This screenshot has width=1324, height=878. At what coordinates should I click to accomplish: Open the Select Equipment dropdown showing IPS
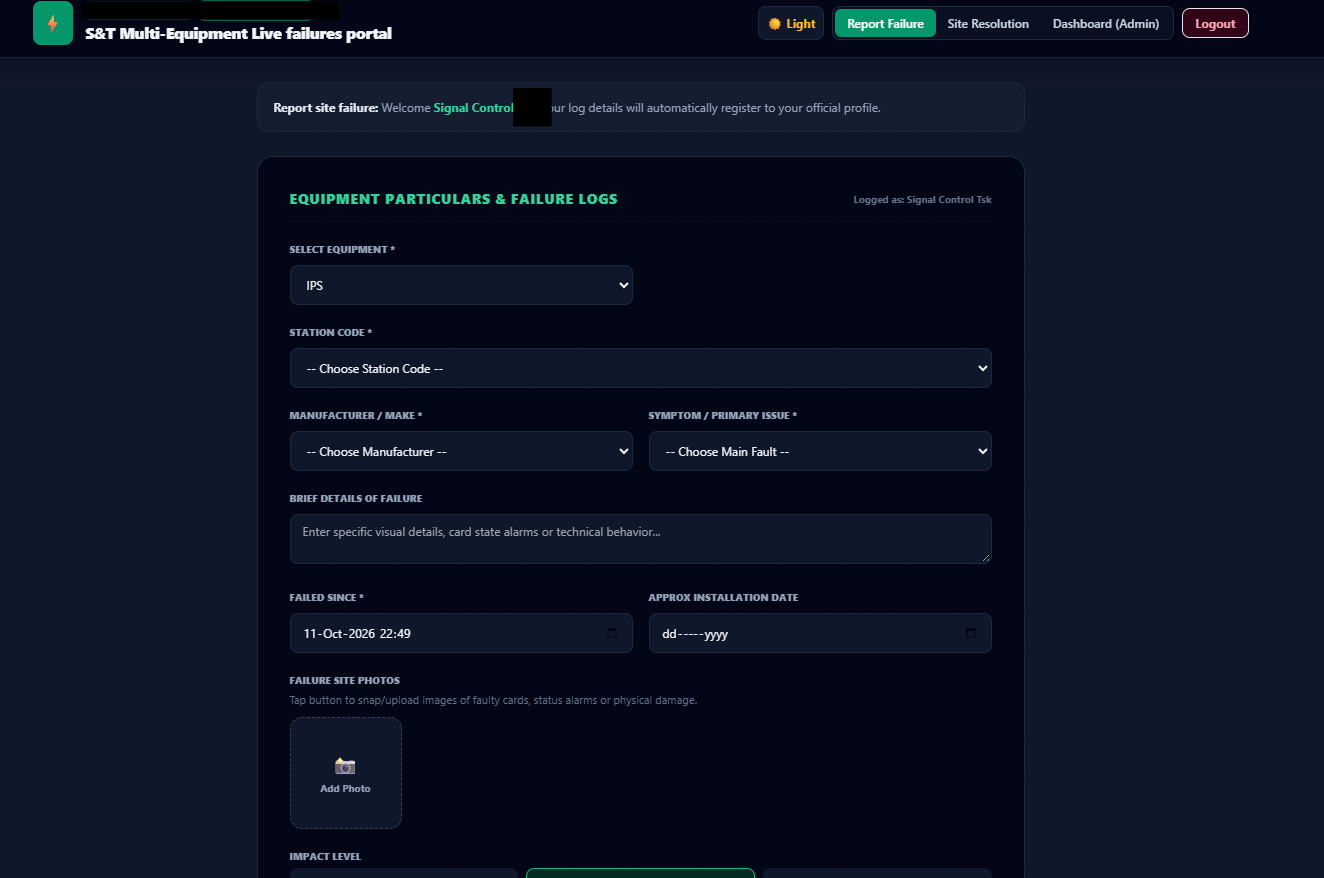(x=461, y=285)
